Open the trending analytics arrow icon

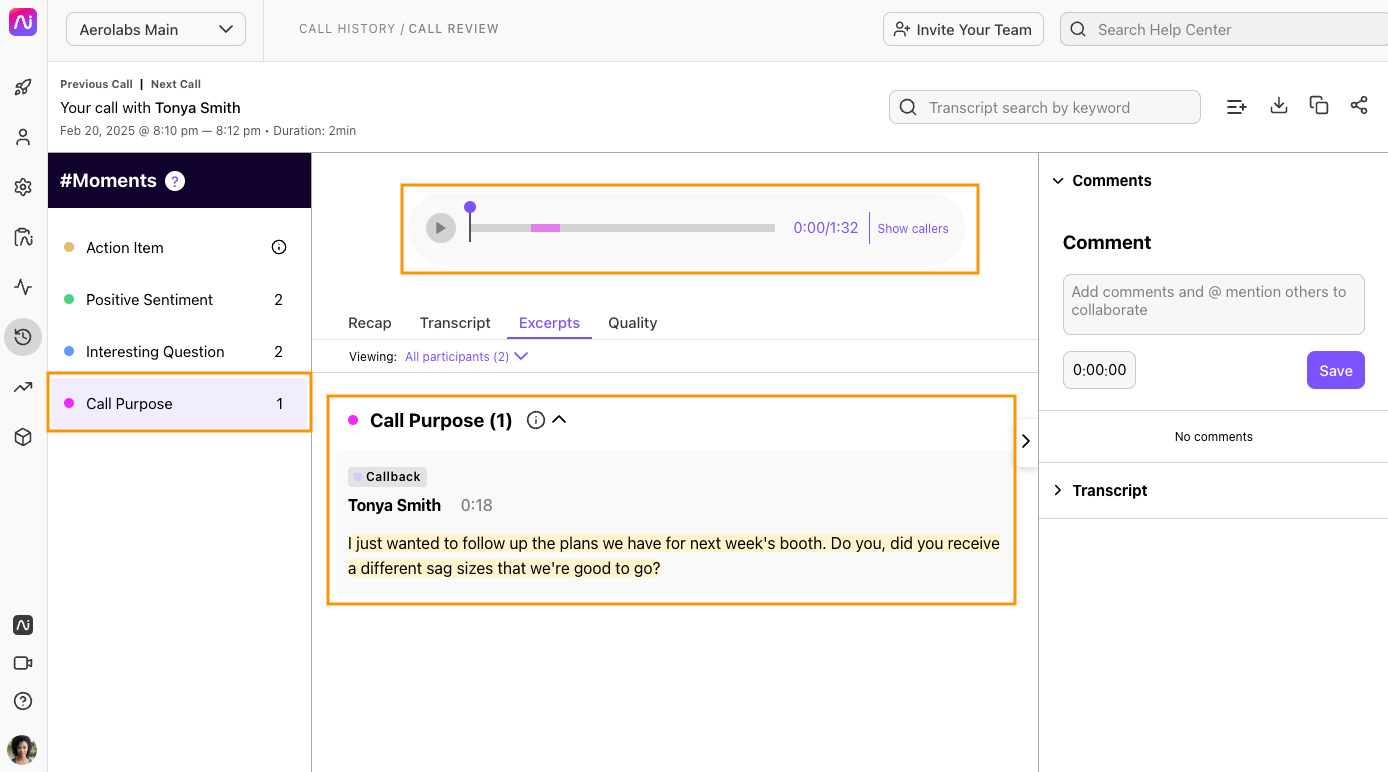(23, 387)
